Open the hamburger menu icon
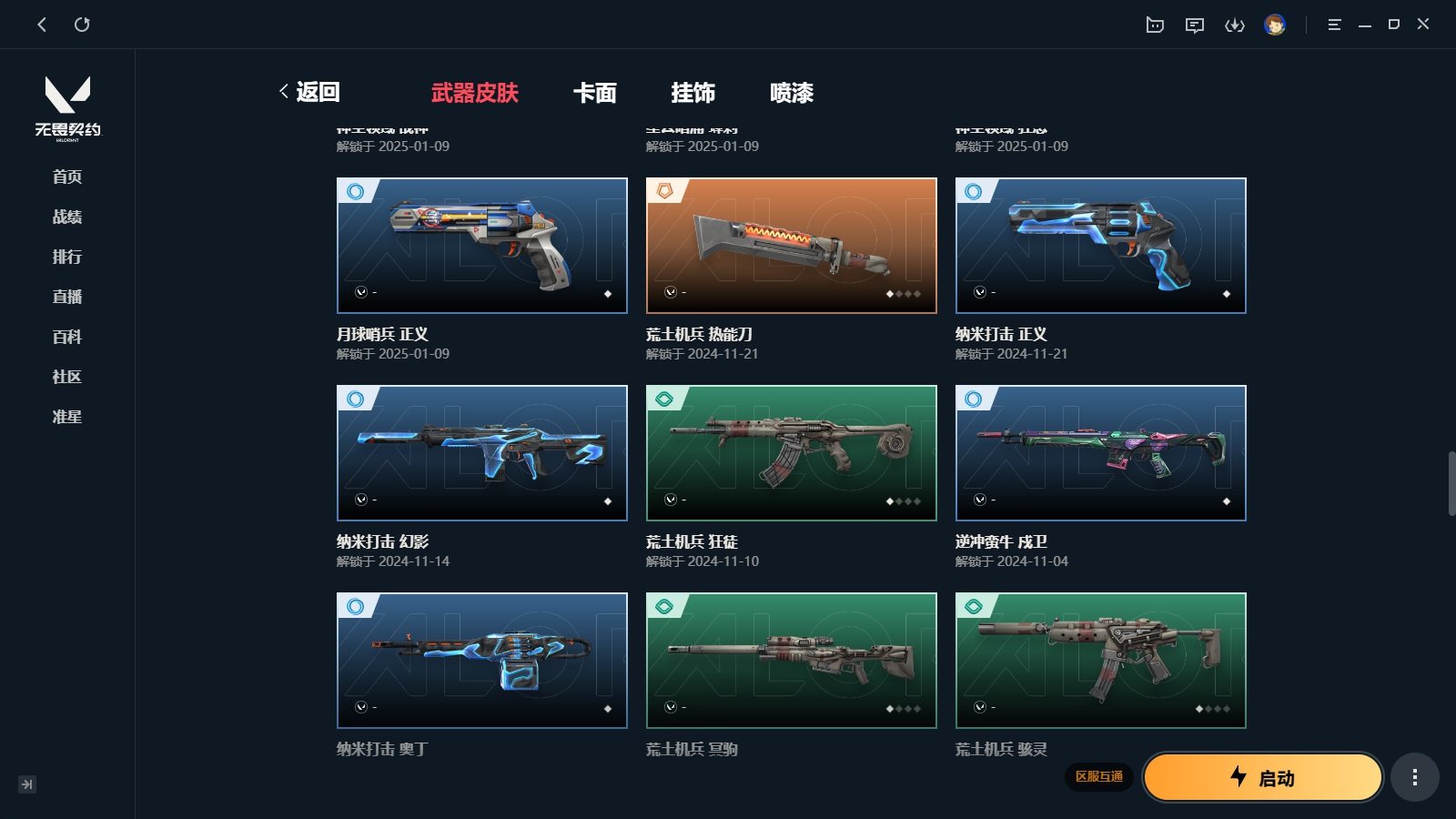The image size is (1456, 819). click(x=1334, y=25)
